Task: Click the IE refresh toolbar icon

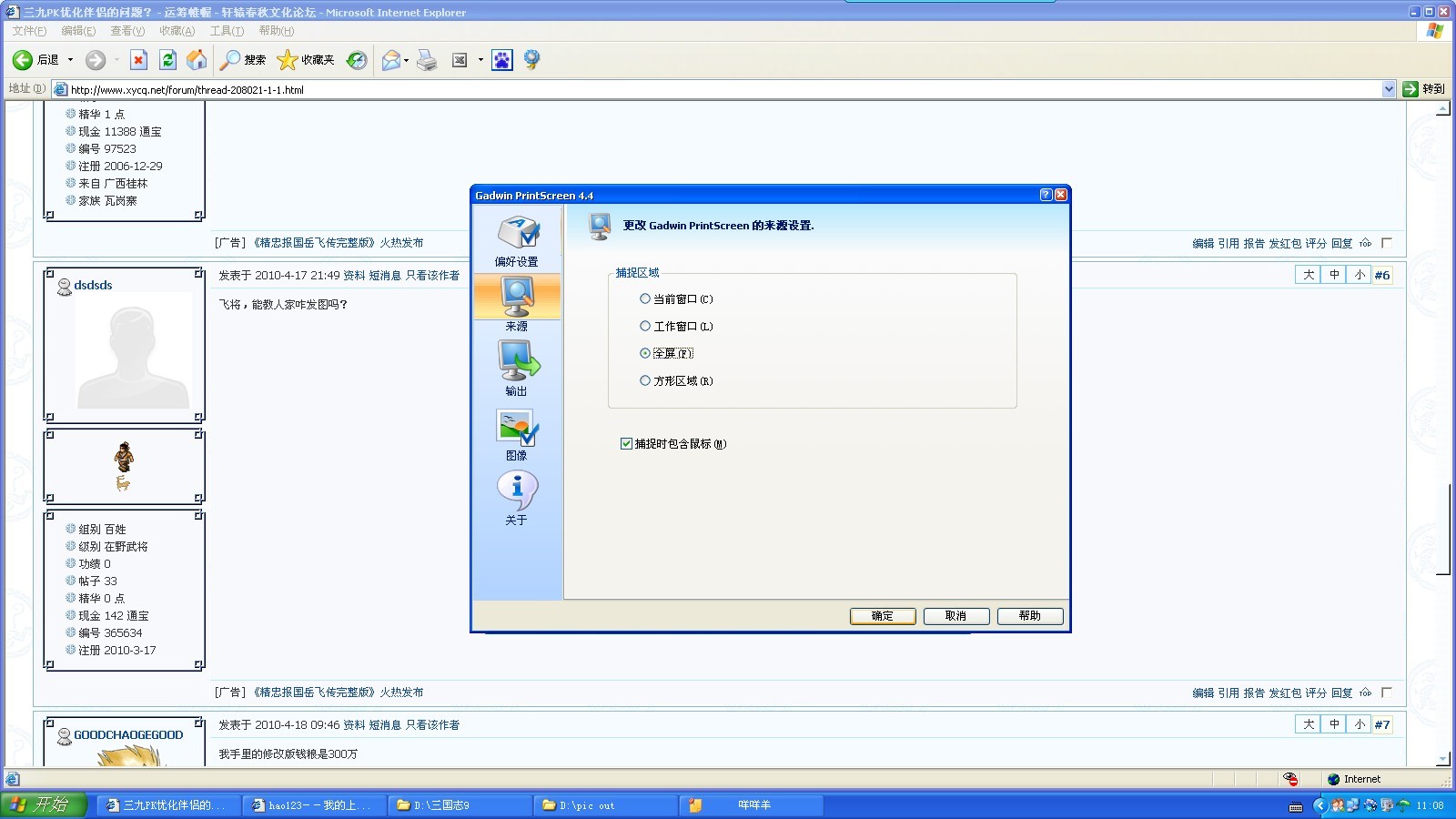Action: pyautogui.click(x=167, y=60)
